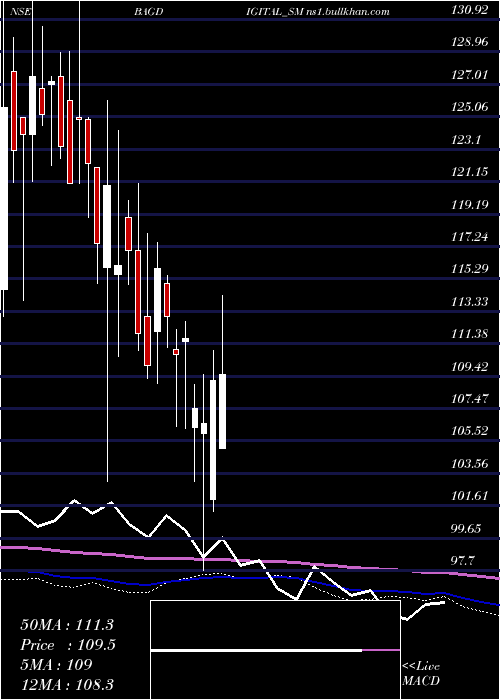Click the last white candlestick body
The image size is (500, 700).
click(222, 411)
